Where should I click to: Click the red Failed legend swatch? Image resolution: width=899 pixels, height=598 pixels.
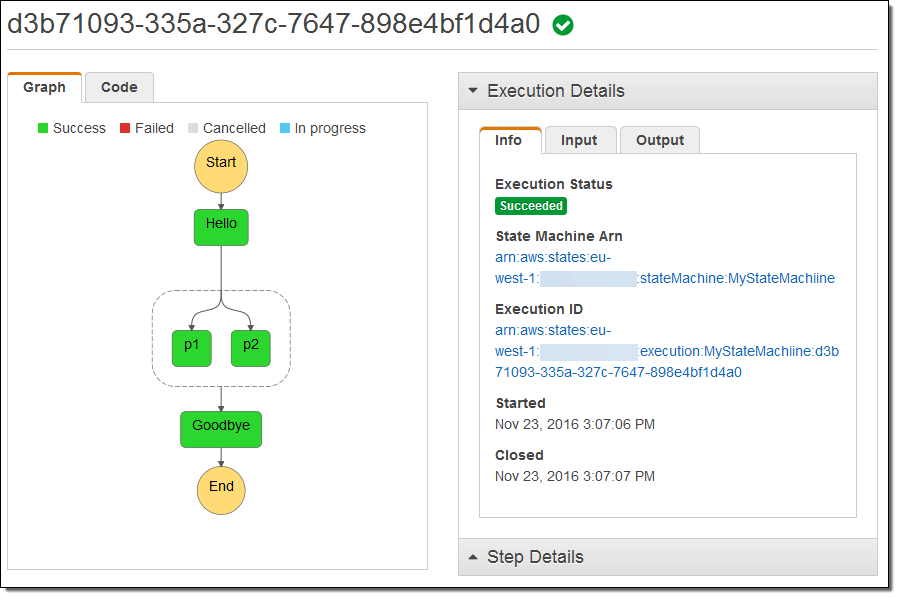point(125,128)
